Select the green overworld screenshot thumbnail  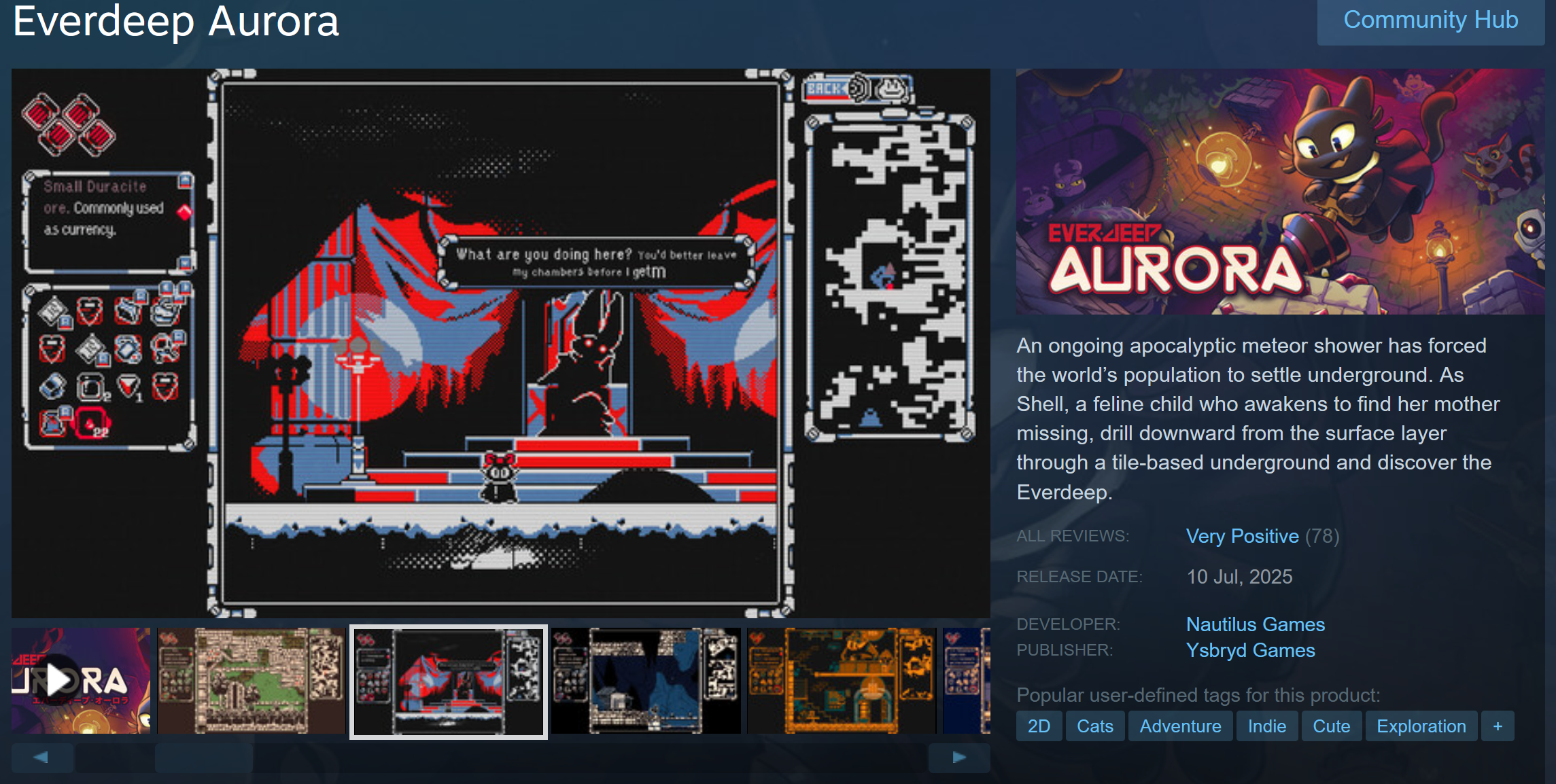(252, 681)
